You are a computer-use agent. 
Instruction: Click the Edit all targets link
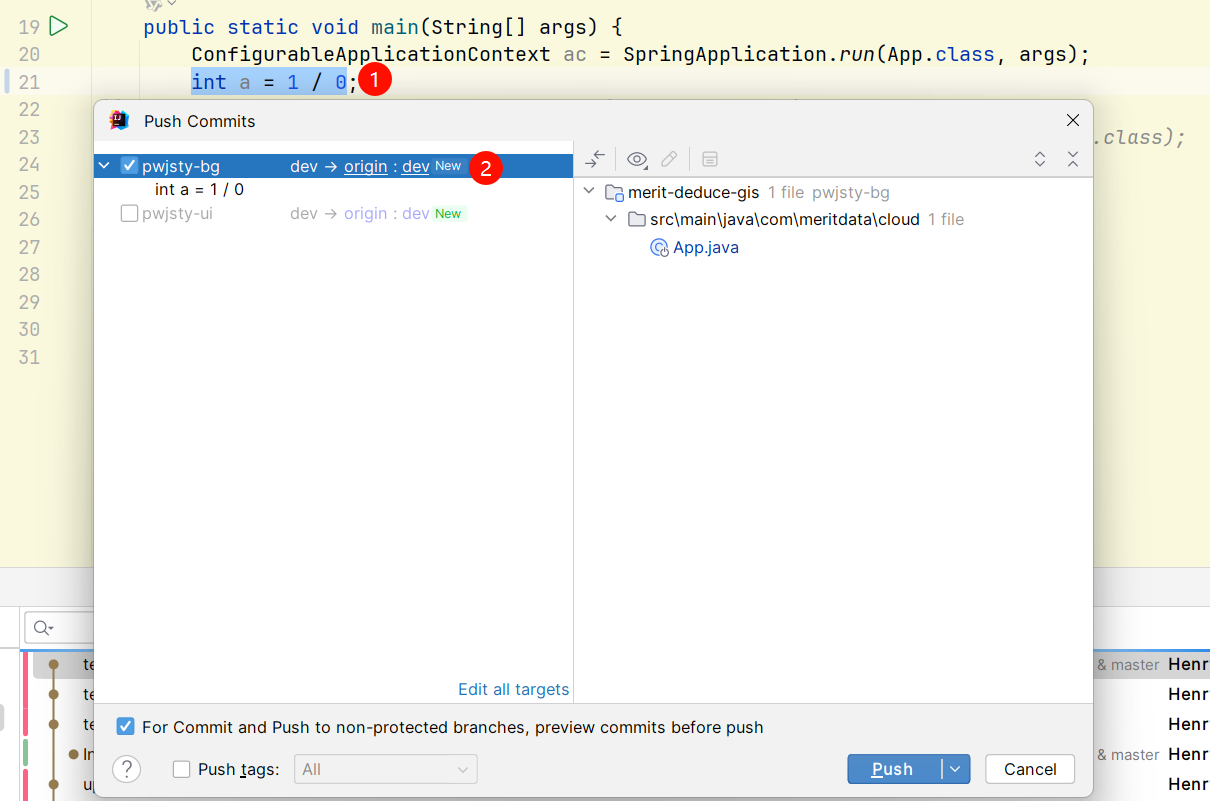[x=513, y=689]
